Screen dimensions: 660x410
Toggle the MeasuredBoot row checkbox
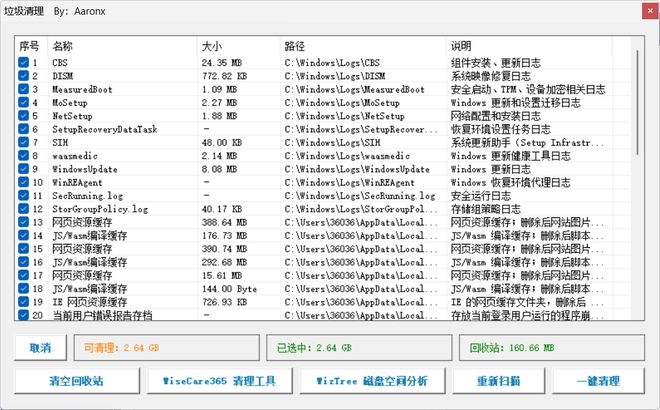(x=23, y=89)
